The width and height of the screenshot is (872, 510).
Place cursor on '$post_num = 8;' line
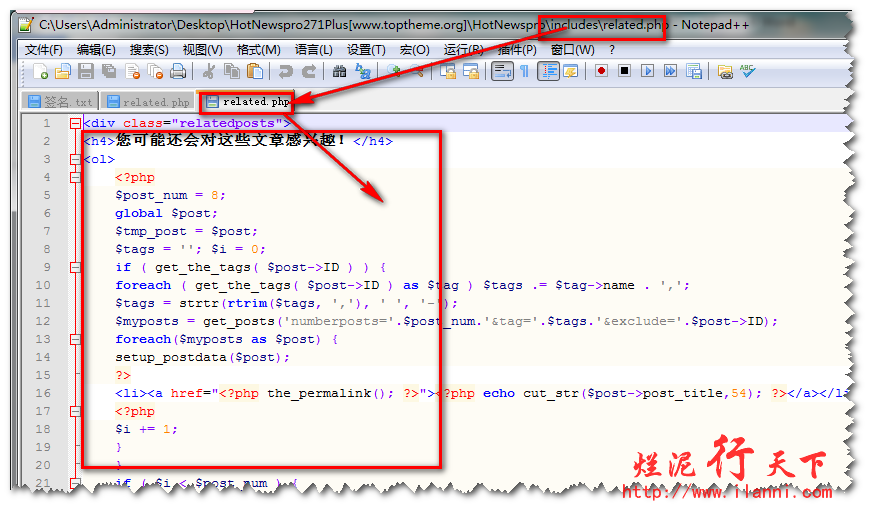tap(170, 195)
